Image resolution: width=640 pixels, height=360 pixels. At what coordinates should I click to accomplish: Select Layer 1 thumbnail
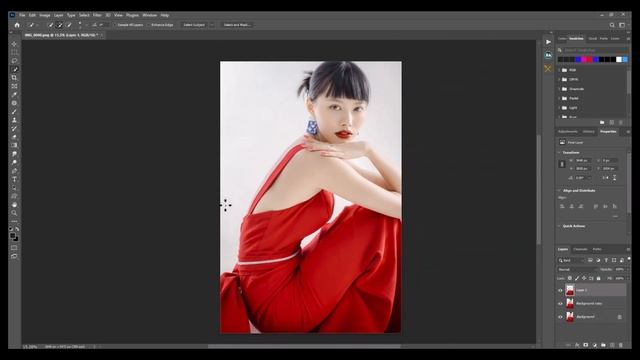(x=570, y=290)
